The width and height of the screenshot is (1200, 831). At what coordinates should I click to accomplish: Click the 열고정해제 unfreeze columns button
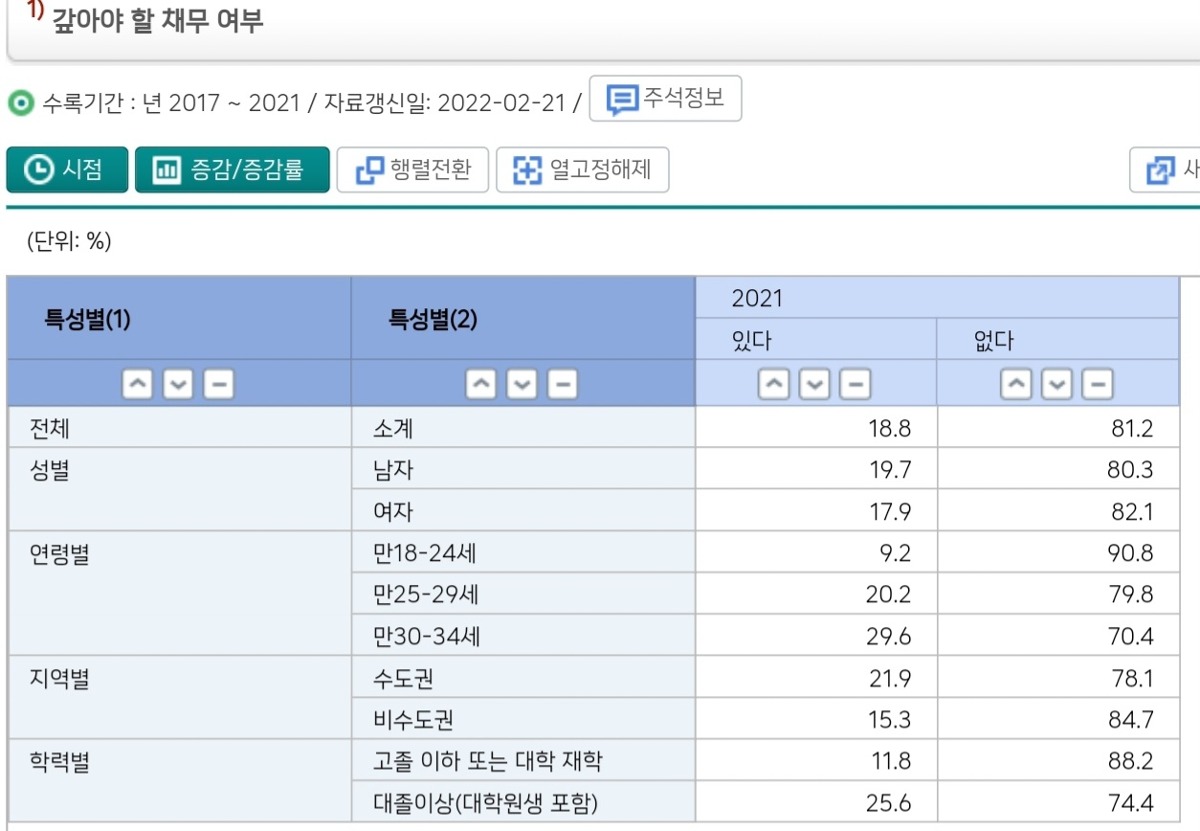(582, 170)
